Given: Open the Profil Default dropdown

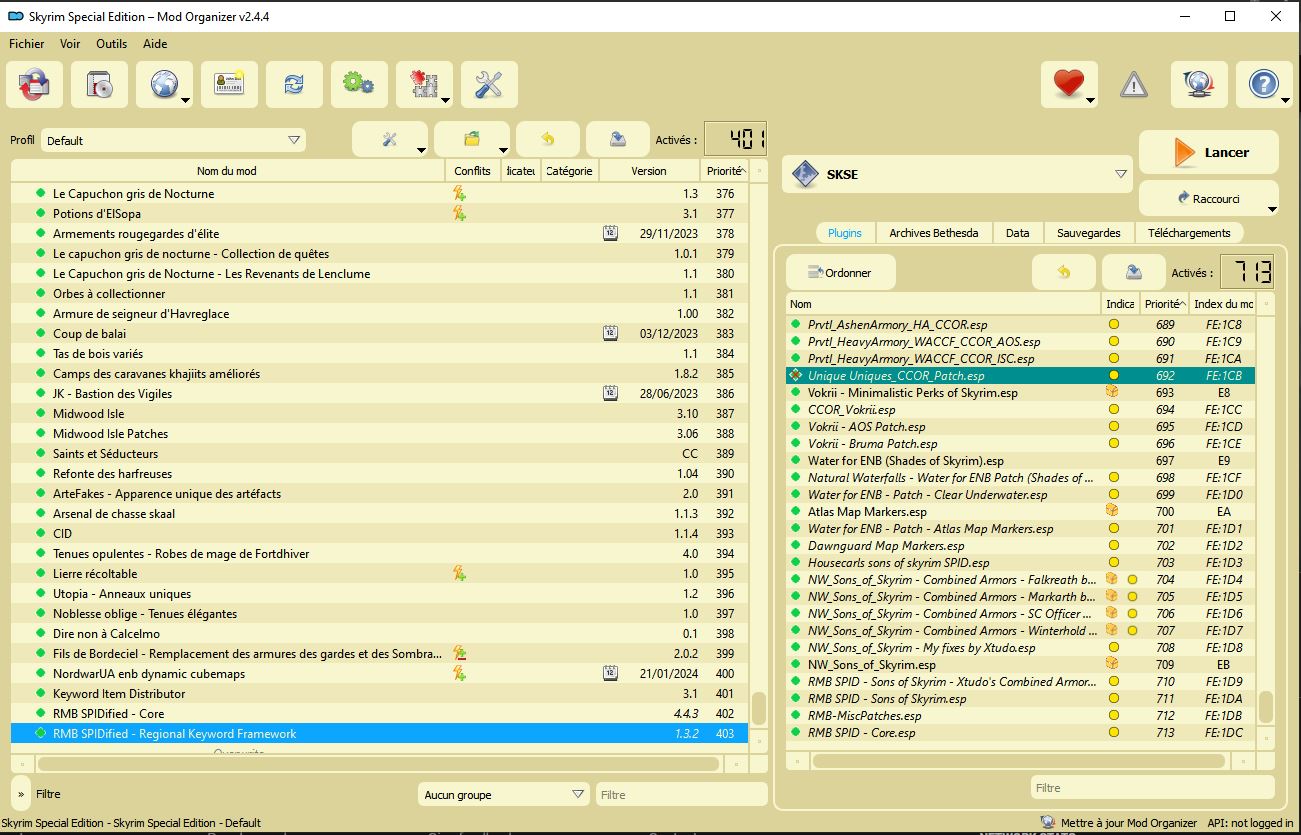Looking at the screenshot, I should (x=174, y=141).
